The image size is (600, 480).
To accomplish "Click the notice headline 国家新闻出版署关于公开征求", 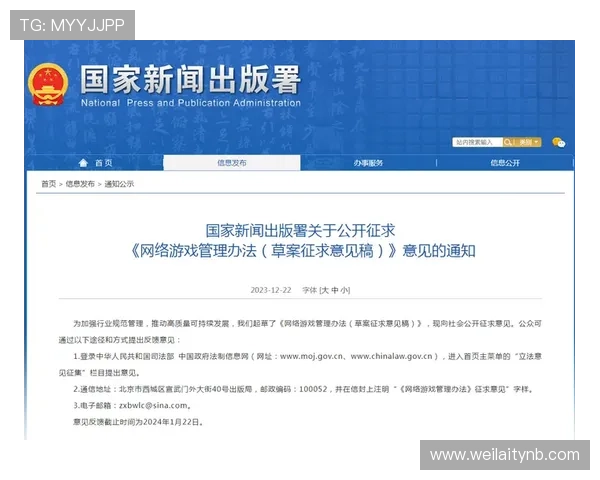I will coord(300,231).
